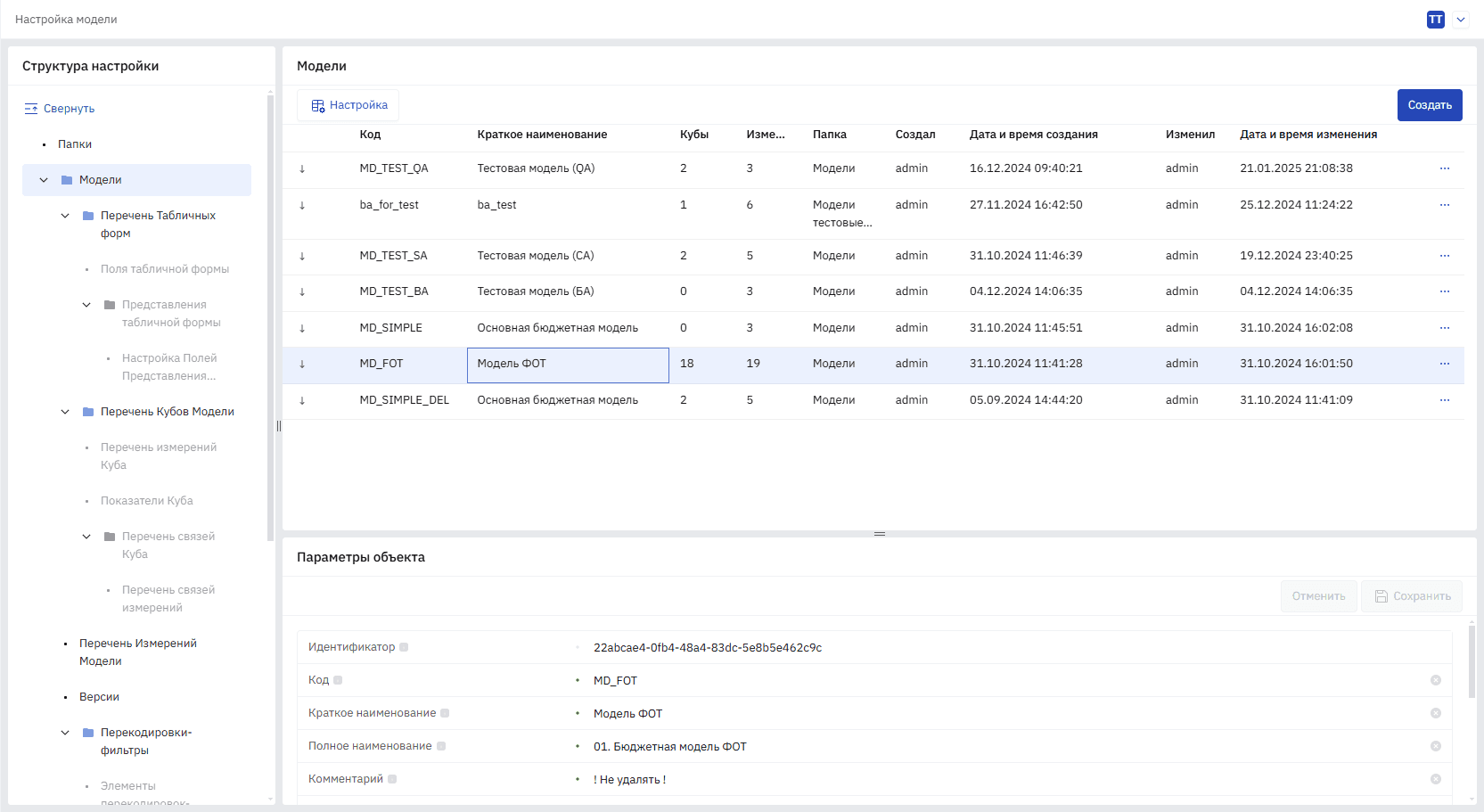Clear the Комментарий field with its X icon

click(x=1436, y=779)
